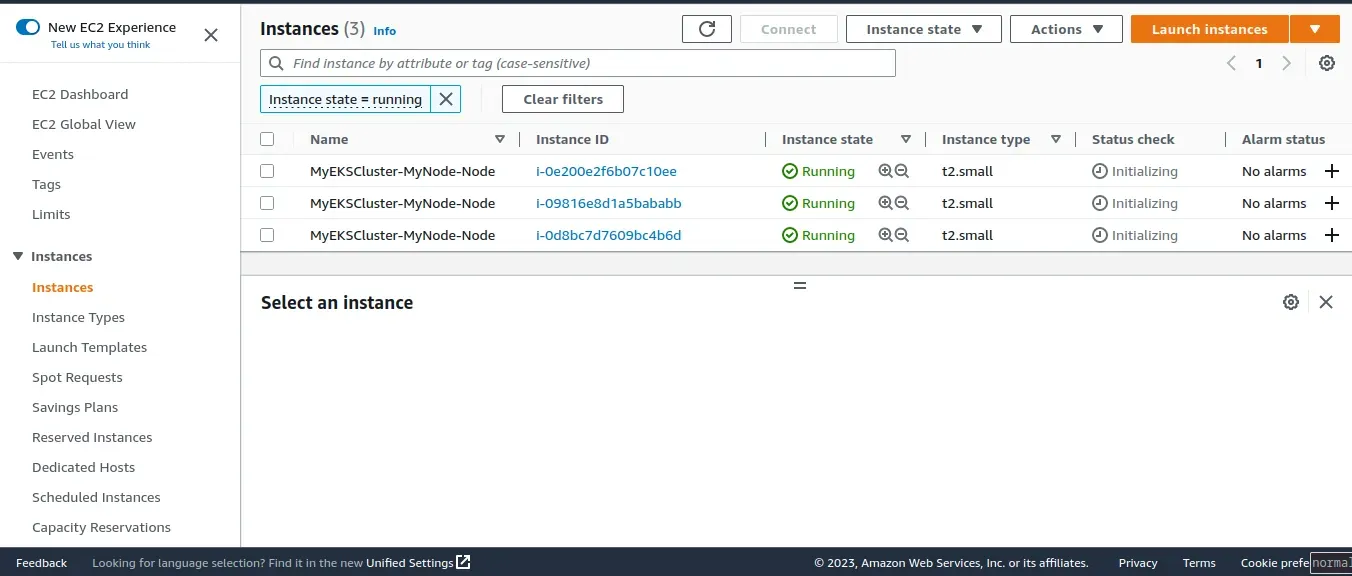Image resolution: width=1352 pixels, height=576 pixels.
Task: Select checkbox for instance i-0e200e2f6b07c10ee
Action: click(267, 171)
